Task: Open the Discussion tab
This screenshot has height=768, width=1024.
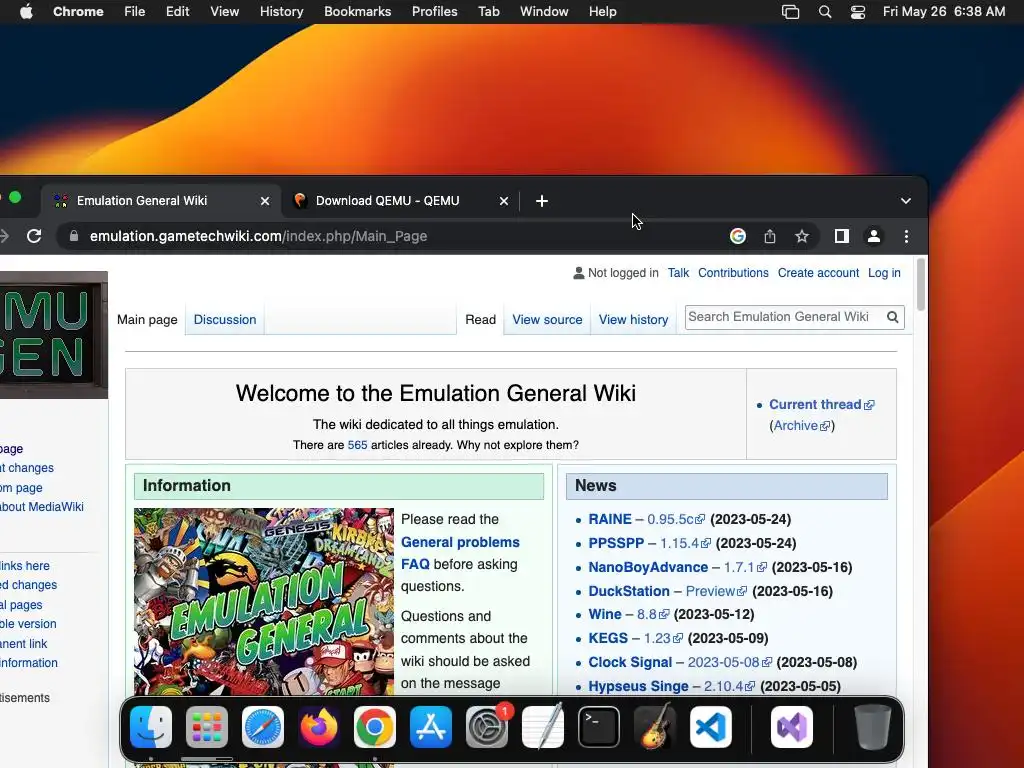Action: pos(225,320)
